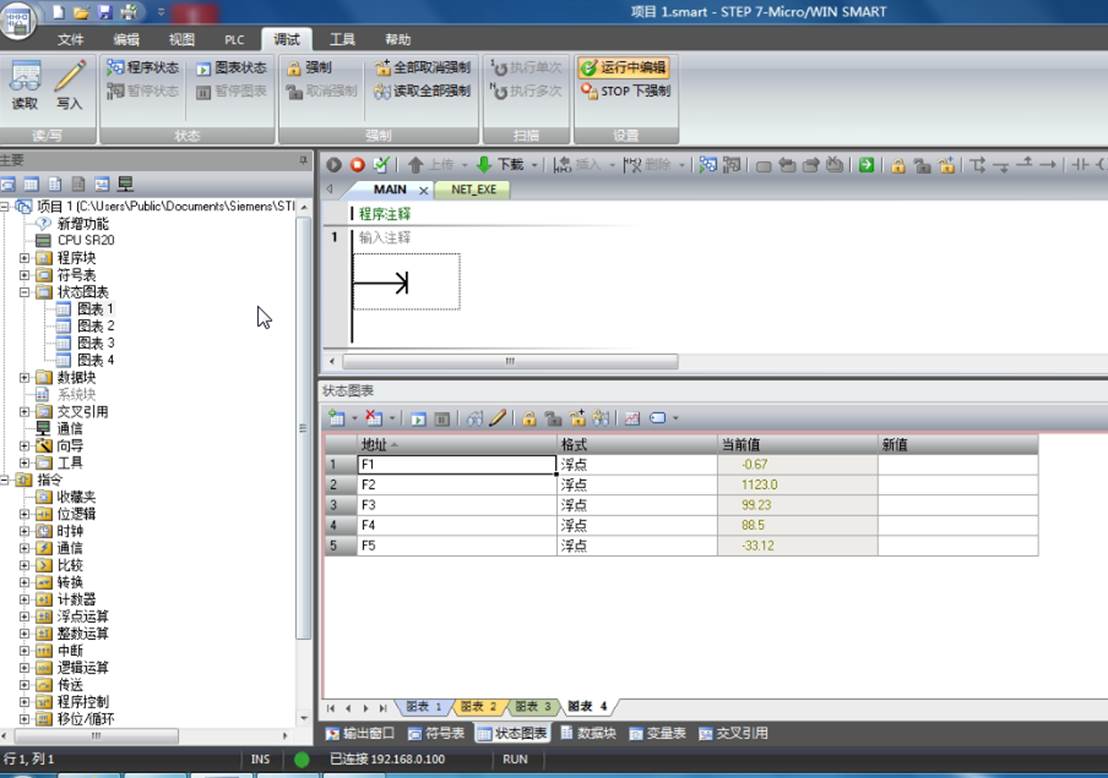Collapse the 状态图表 status chart tree node
The image size is (1108, 778).
coord(25,292)
